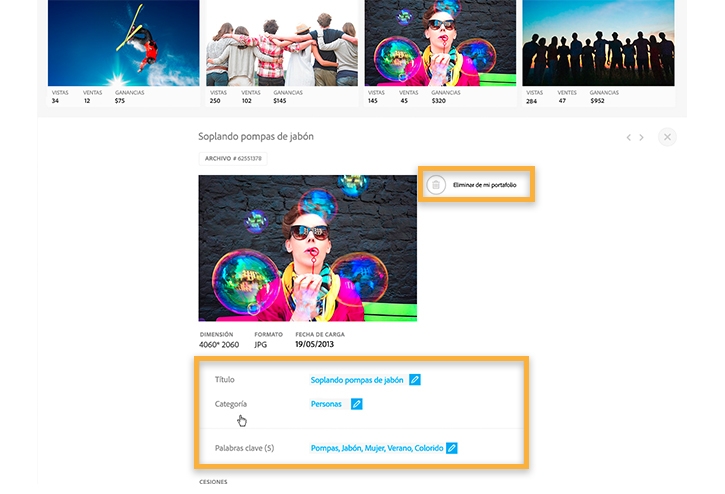
Task: Click the large soap bubbles preview image
Action: click(x=307, y=248)
